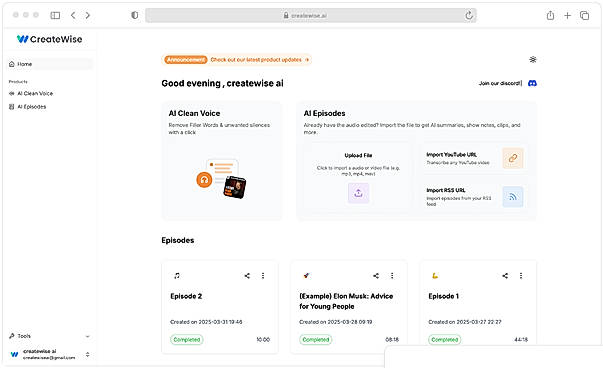The image size is (603, 368).
Task: Open more options for Episode 2
Action: click(x=263, y=276)
